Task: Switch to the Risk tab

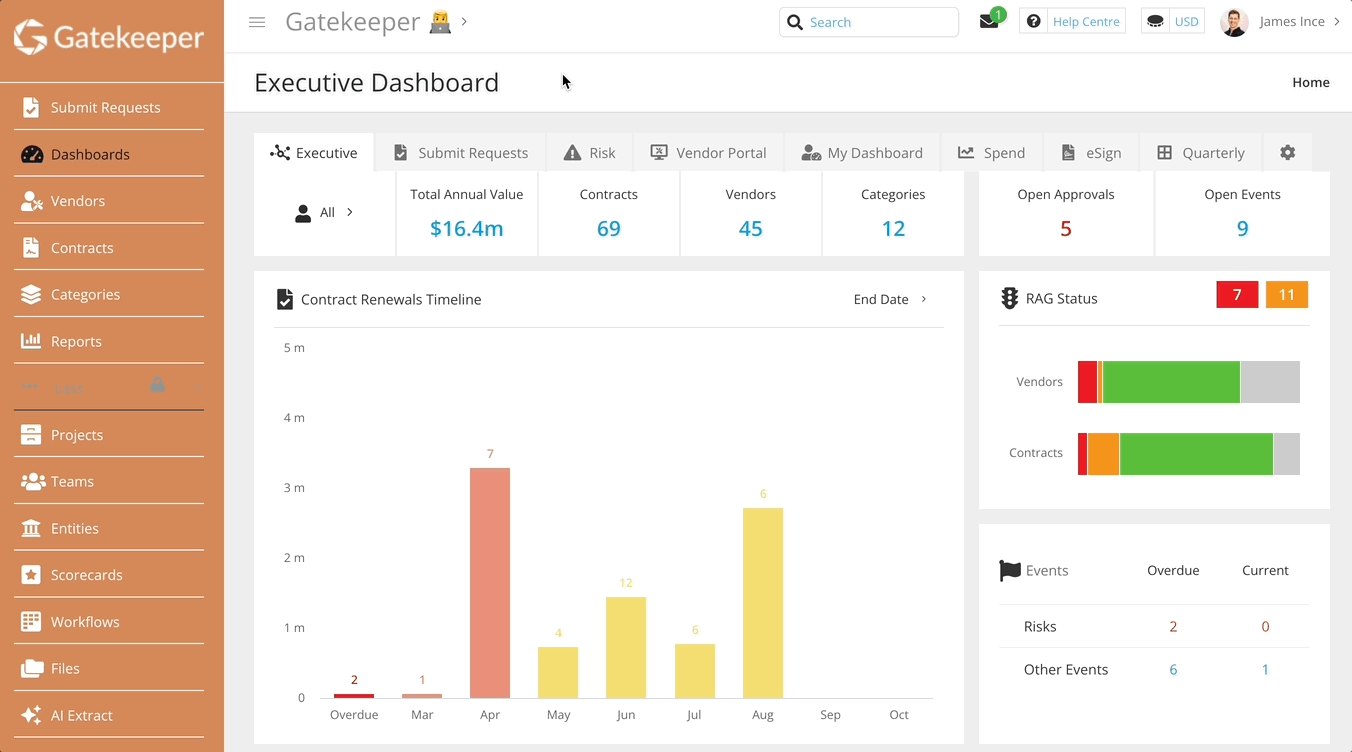Action: (590, 152)
